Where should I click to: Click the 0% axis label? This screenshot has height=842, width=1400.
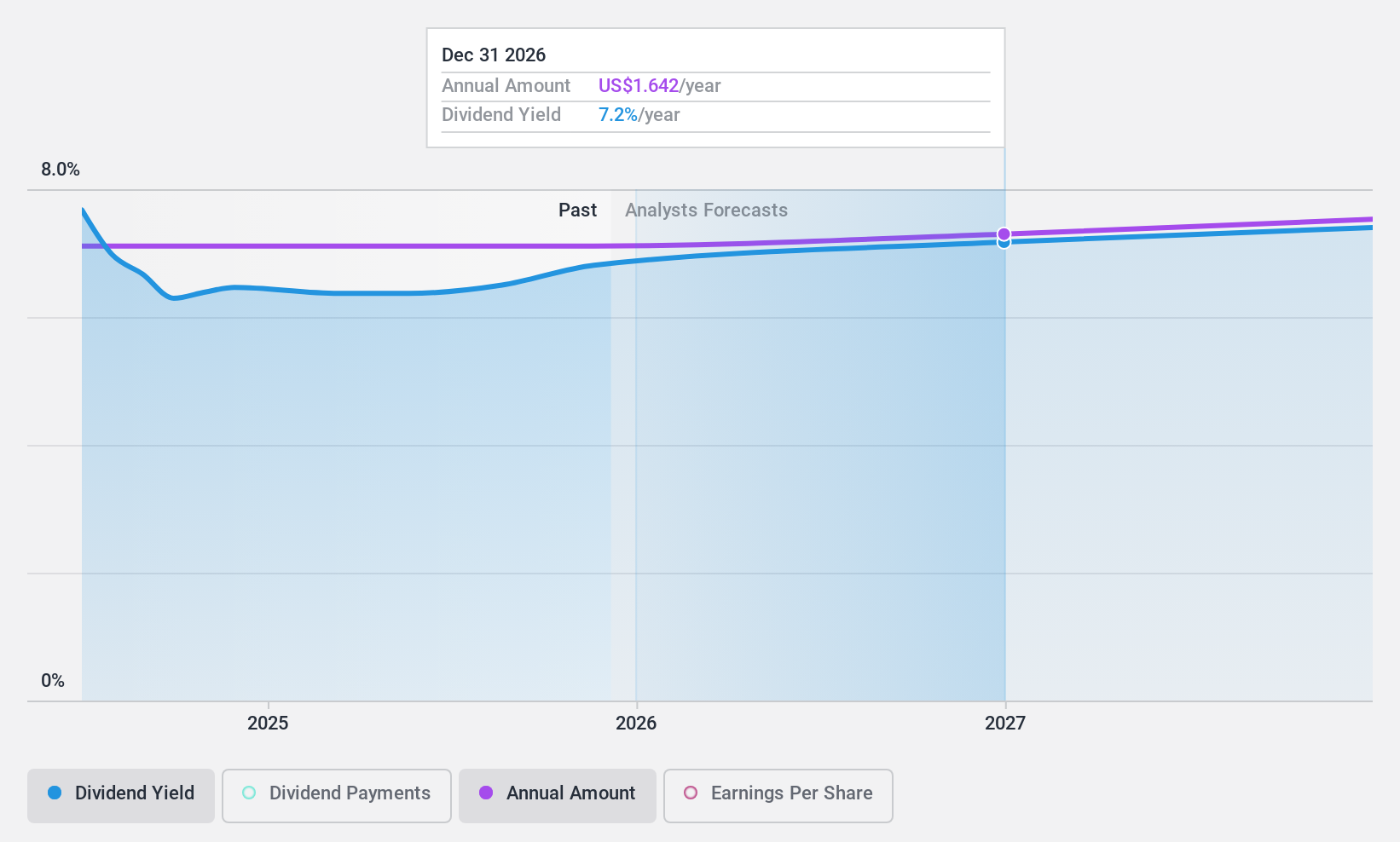(52, 680)
